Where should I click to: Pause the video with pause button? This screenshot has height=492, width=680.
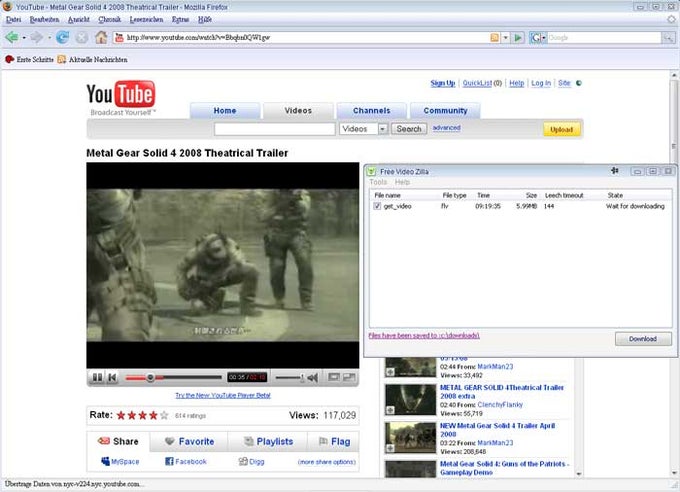(97, 377)
